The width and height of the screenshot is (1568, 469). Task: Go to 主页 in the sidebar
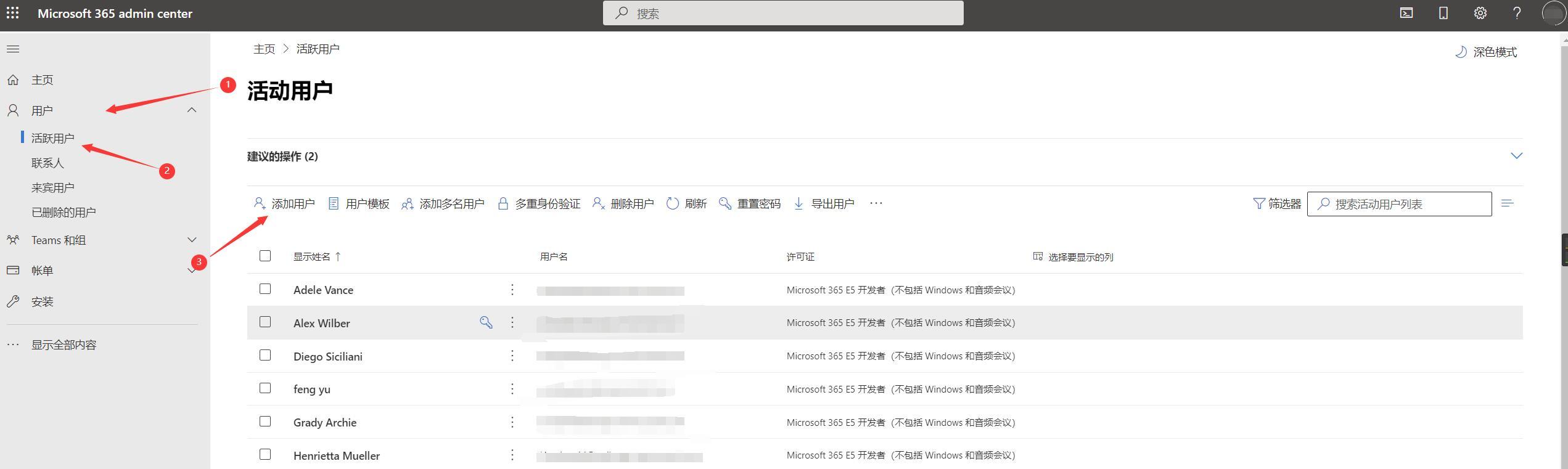pos(42,80)
